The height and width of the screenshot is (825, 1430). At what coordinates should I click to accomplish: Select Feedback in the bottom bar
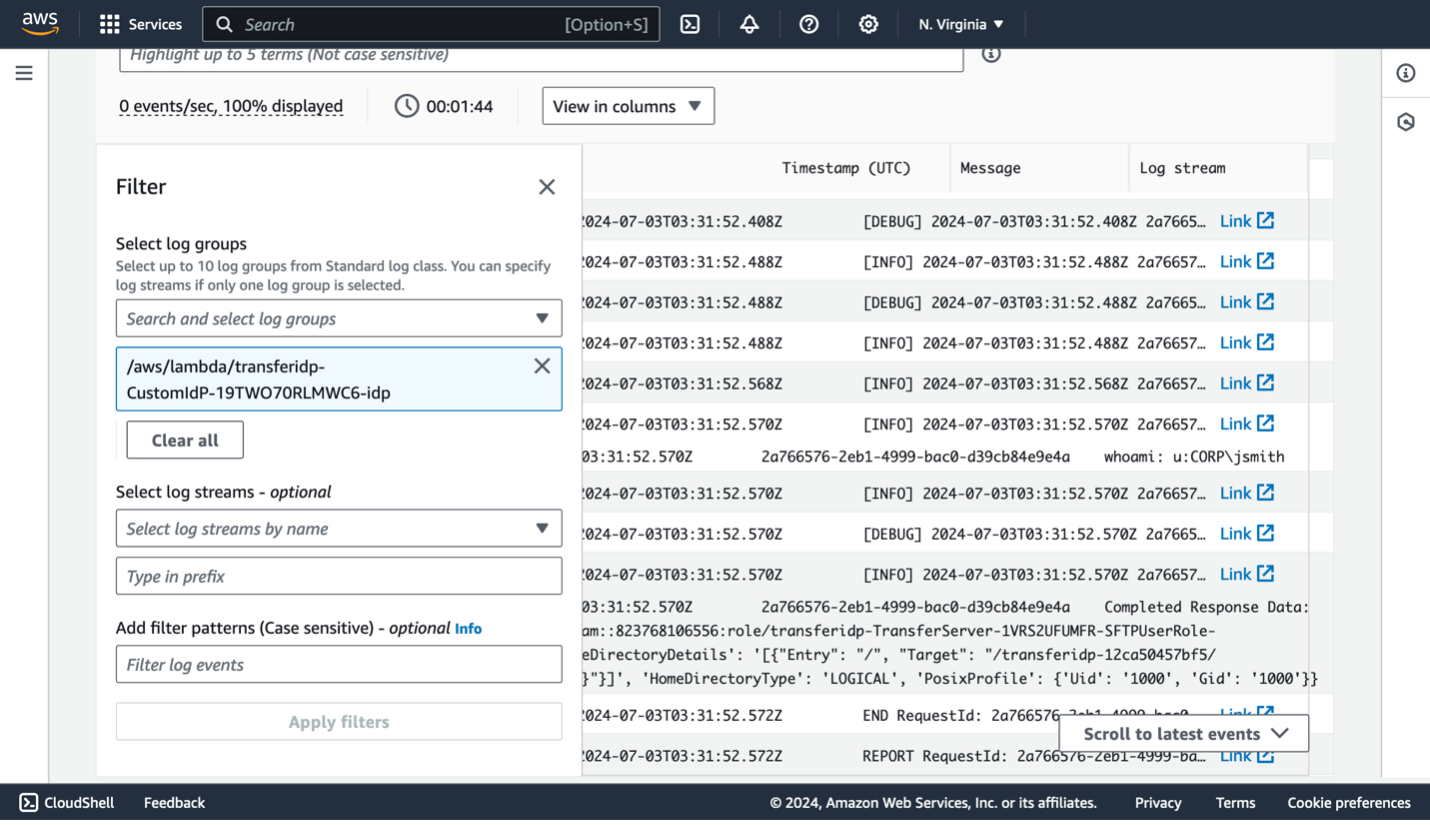coord(175,802)
